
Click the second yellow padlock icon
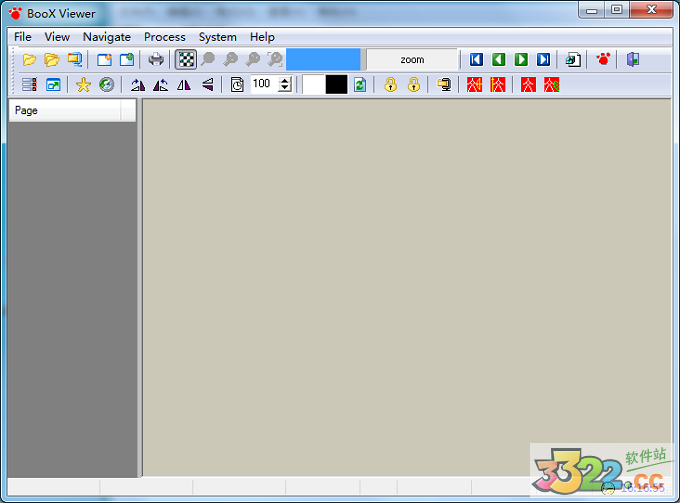[x=414, y=85]
